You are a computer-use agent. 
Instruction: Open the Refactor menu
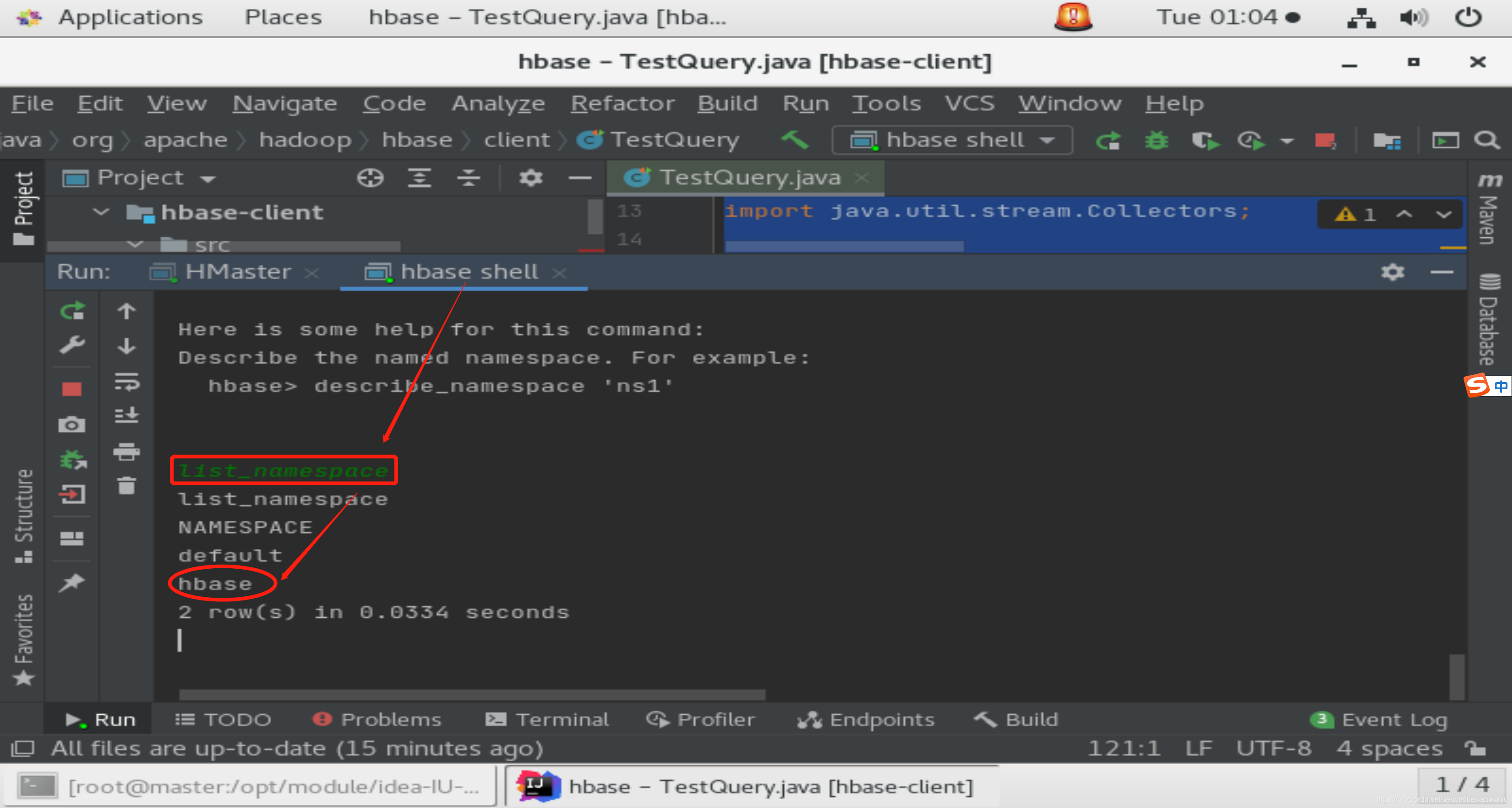622,103
